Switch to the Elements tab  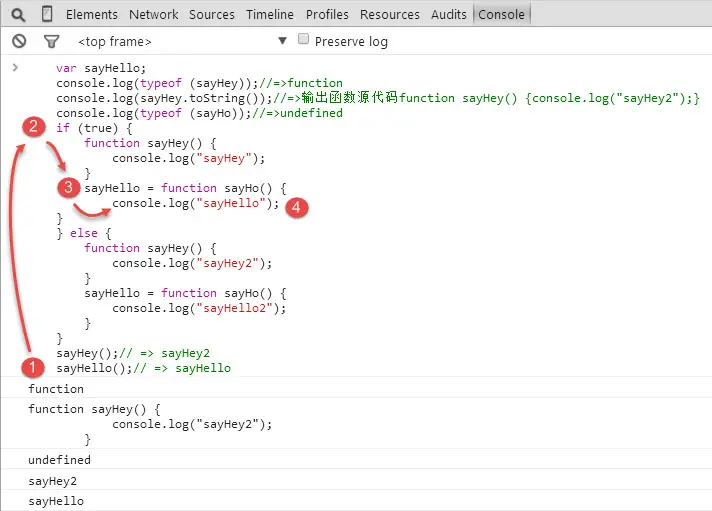click(x=92, y=15)
